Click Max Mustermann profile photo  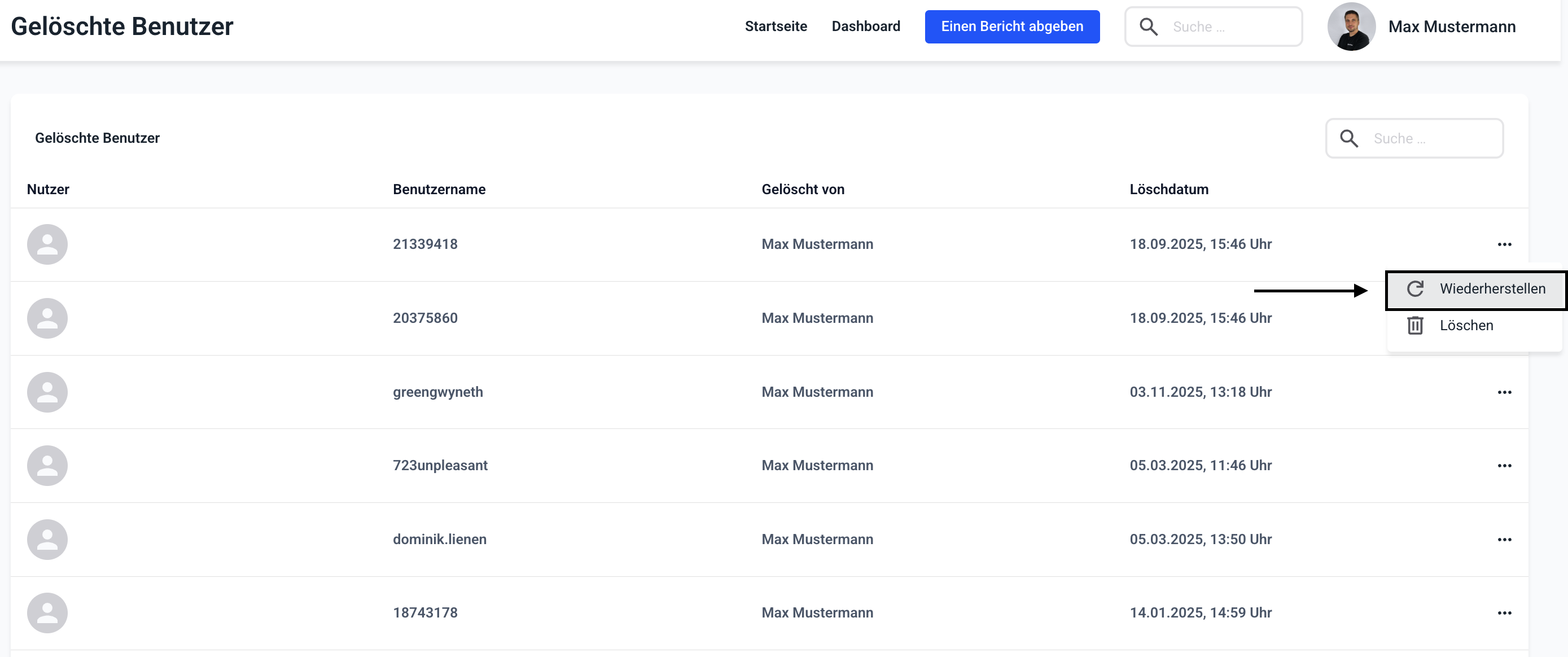pyautogui.click(x=1351, y=27)
